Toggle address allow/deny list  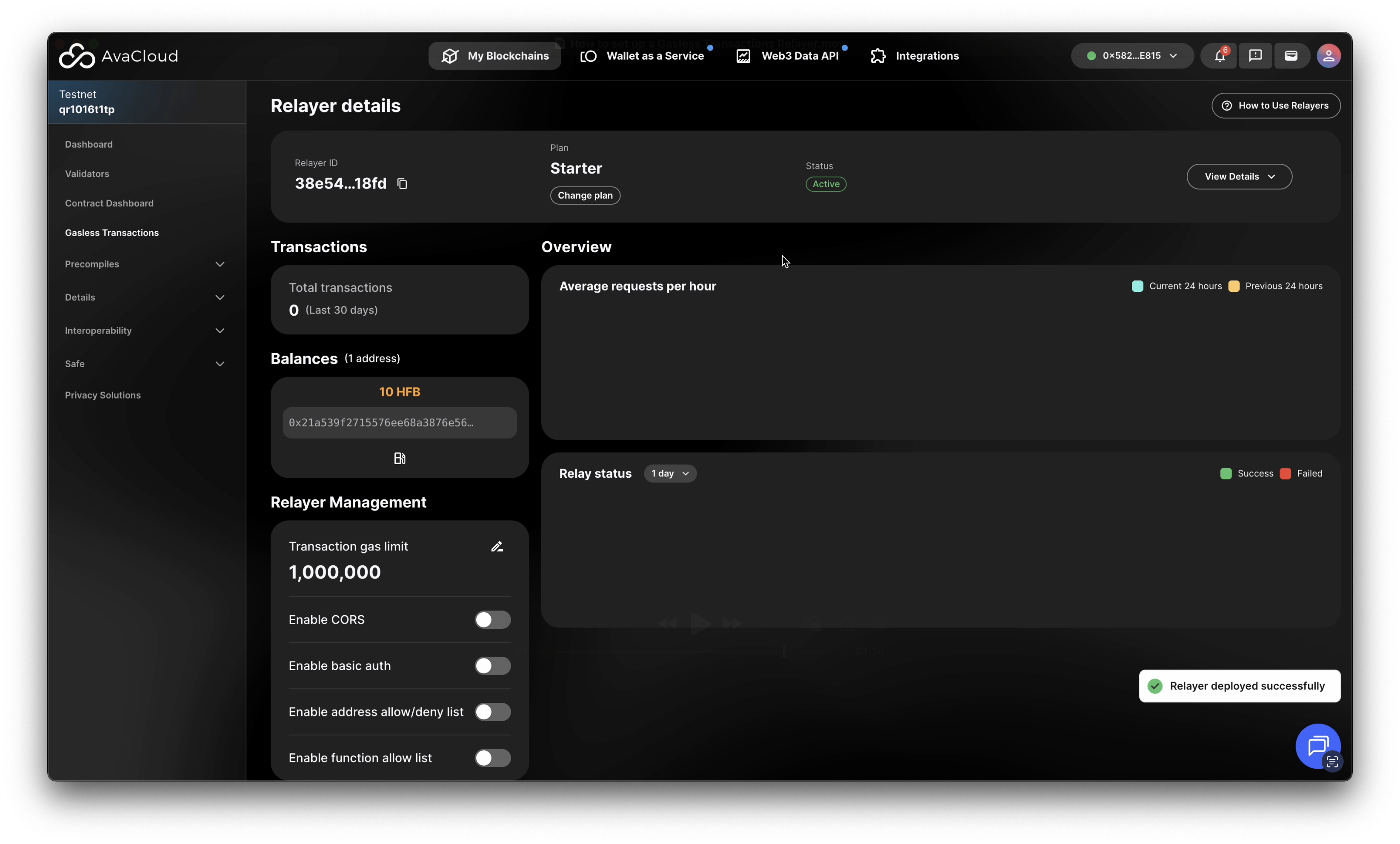[x=492, y=712]
